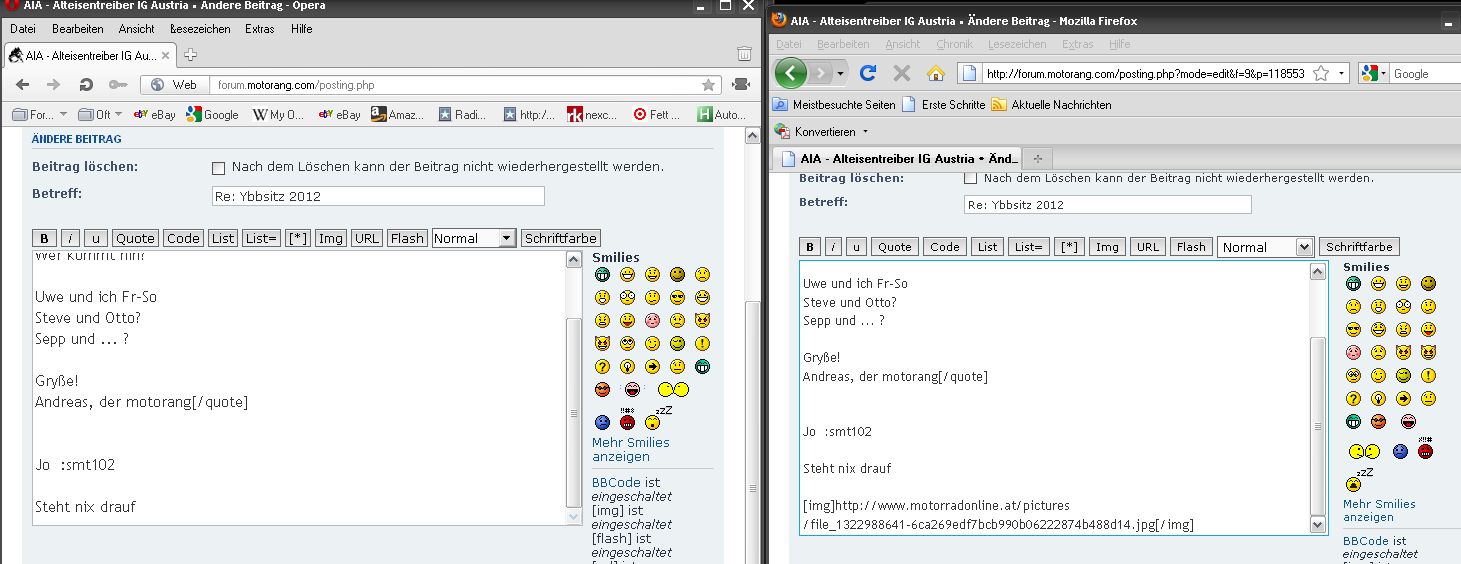Open Mehr Smilies anzeigen link in Opera
This screenshot has width=1461, height=564.
(630, 449)
